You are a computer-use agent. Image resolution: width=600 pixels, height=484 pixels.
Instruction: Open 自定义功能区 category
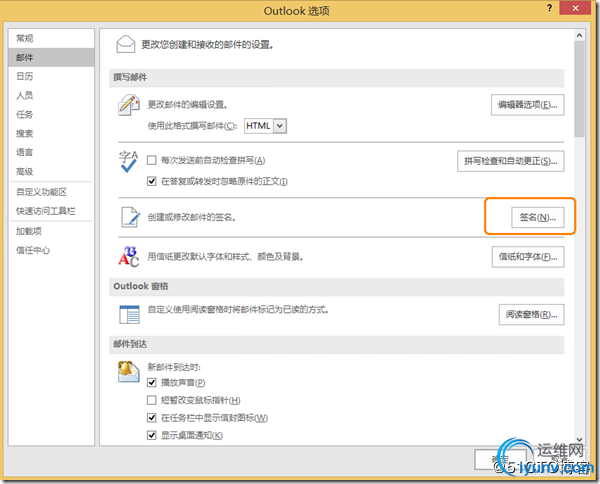[x=51, y=192]
